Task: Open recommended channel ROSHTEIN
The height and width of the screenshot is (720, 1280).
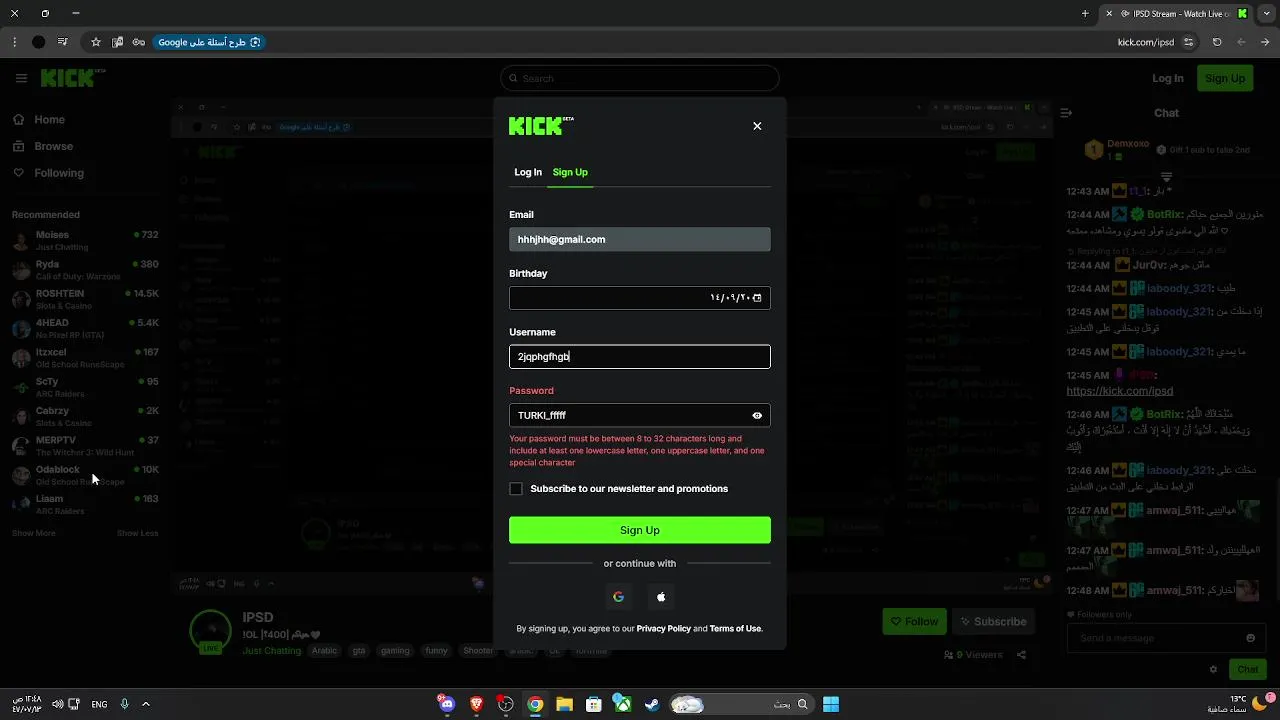Action: coord(85,299)
